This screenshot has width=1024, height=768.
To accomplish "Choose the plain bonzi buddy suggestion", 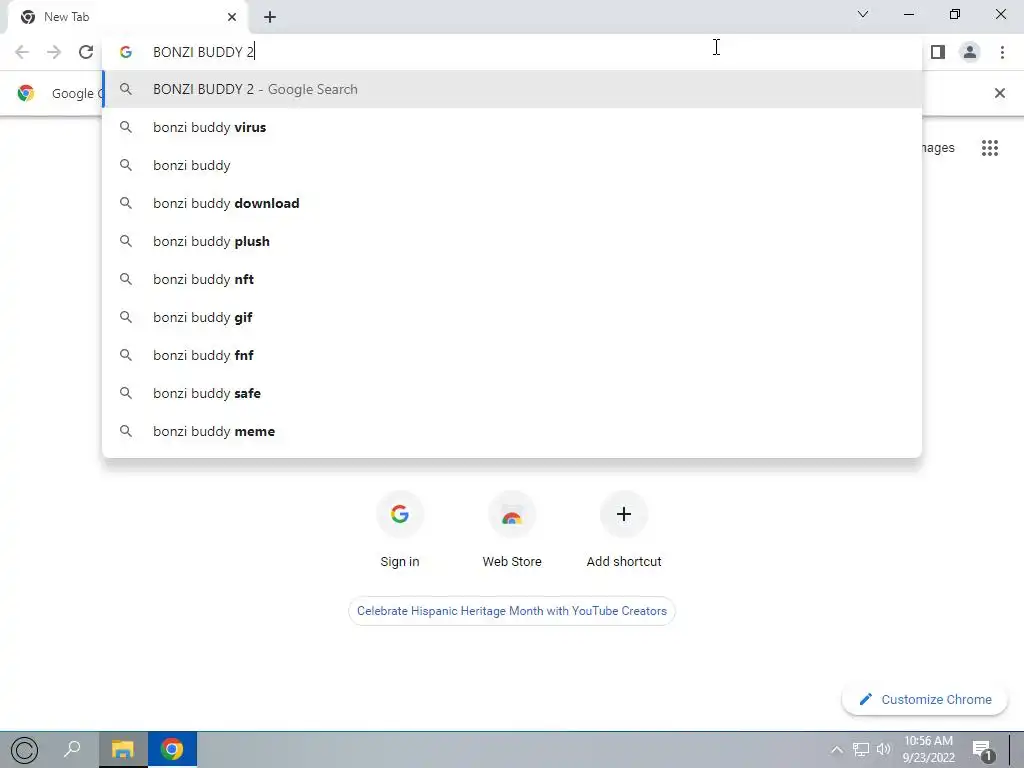I will coord(512,165).
